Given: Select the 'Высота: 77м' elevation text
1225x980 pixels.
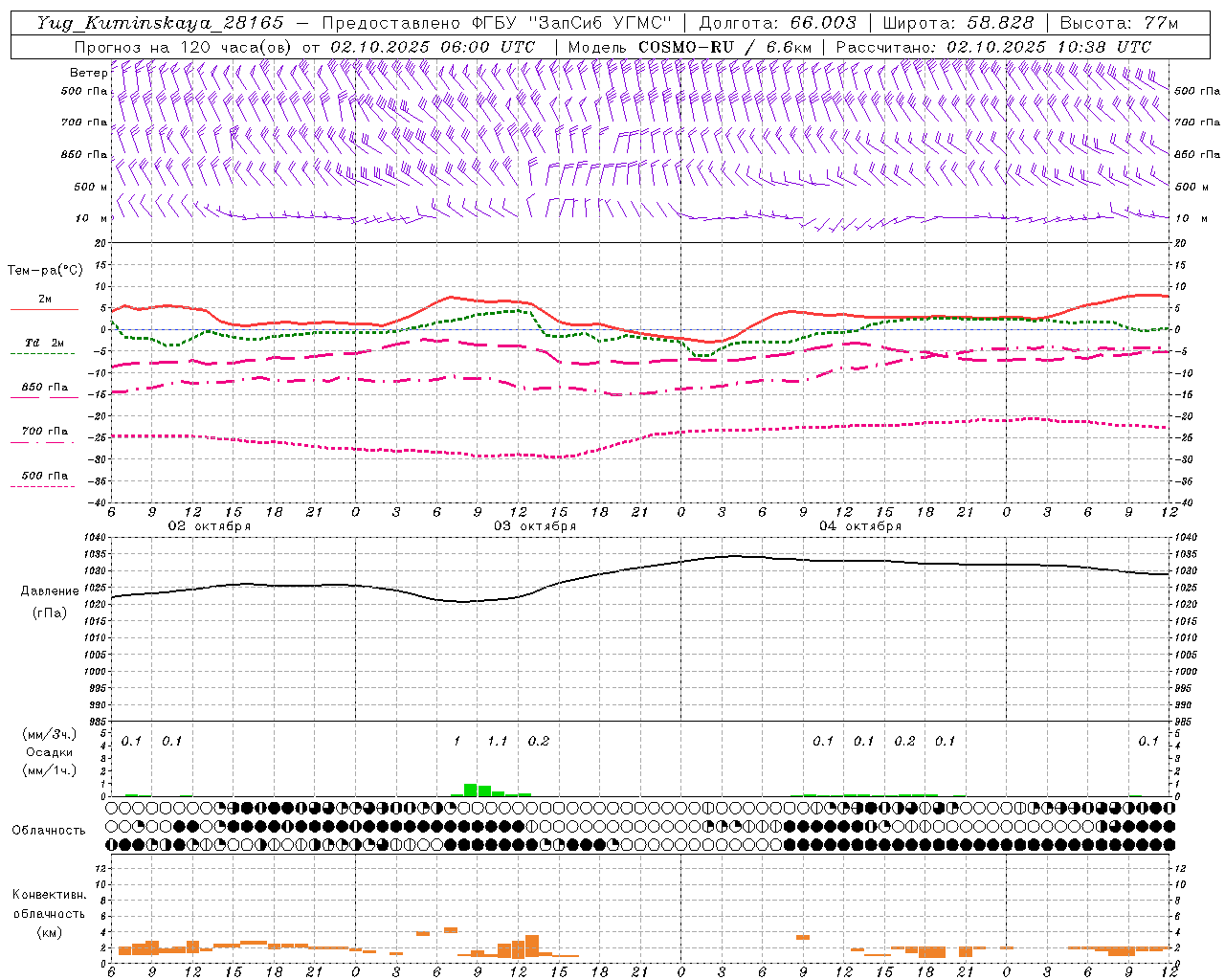Looking at the screenshot, I should click(x=1119, y=23).
